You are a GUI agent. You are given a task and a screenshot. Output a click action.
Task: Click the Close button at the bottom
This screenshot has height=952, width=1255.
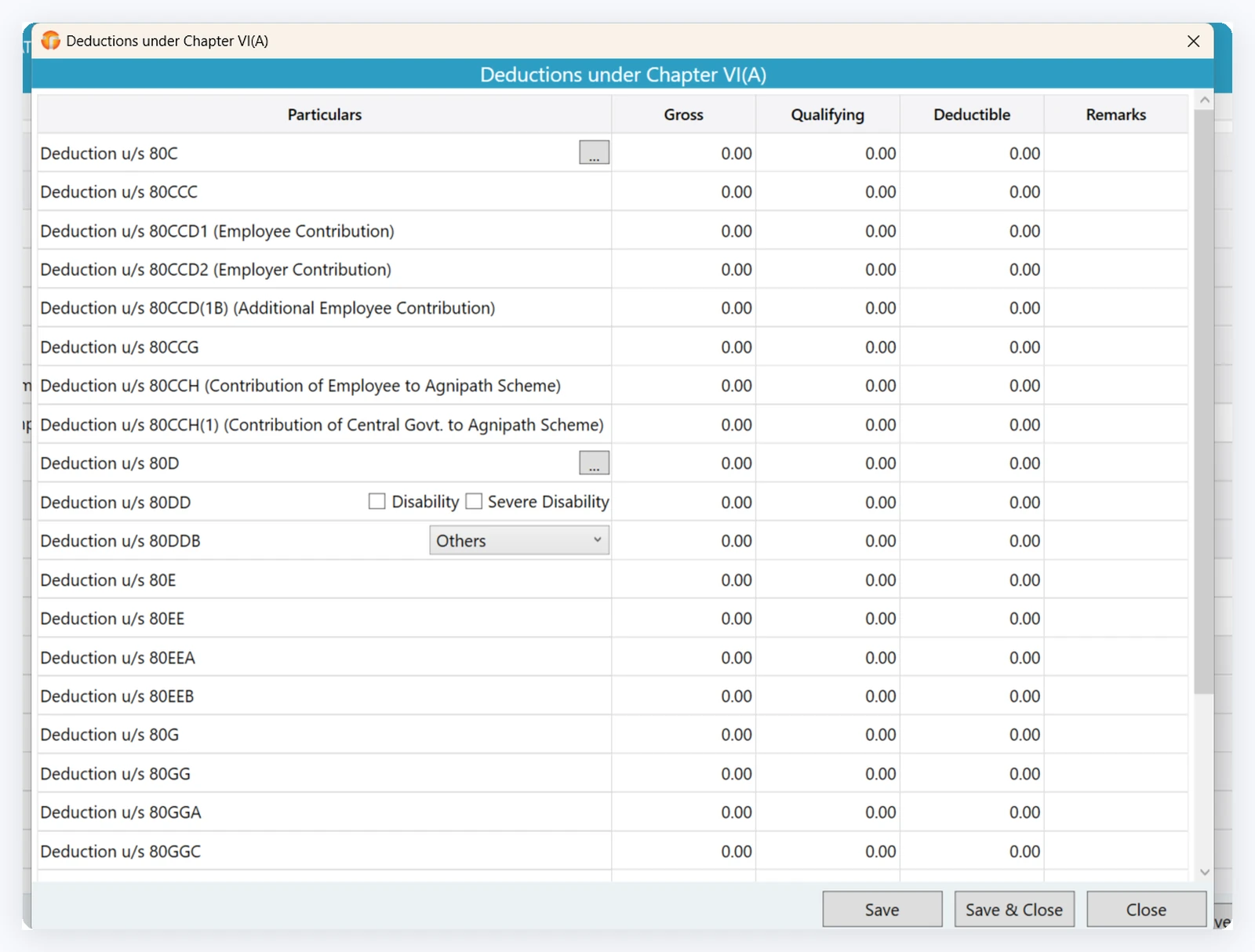(x=1146, y=909)
